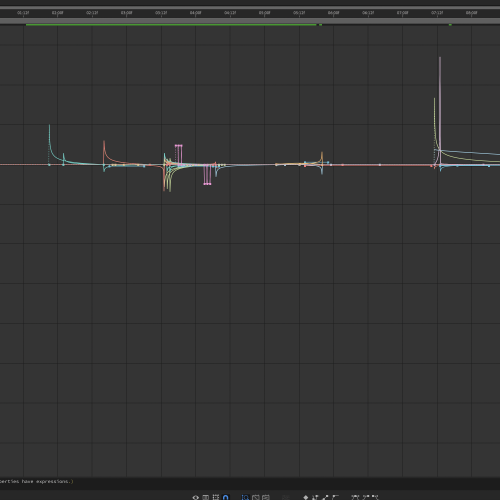Click the green work area bar
This screenshot has height=500, width=500.
pyautogui.click(x=171, y=24)
